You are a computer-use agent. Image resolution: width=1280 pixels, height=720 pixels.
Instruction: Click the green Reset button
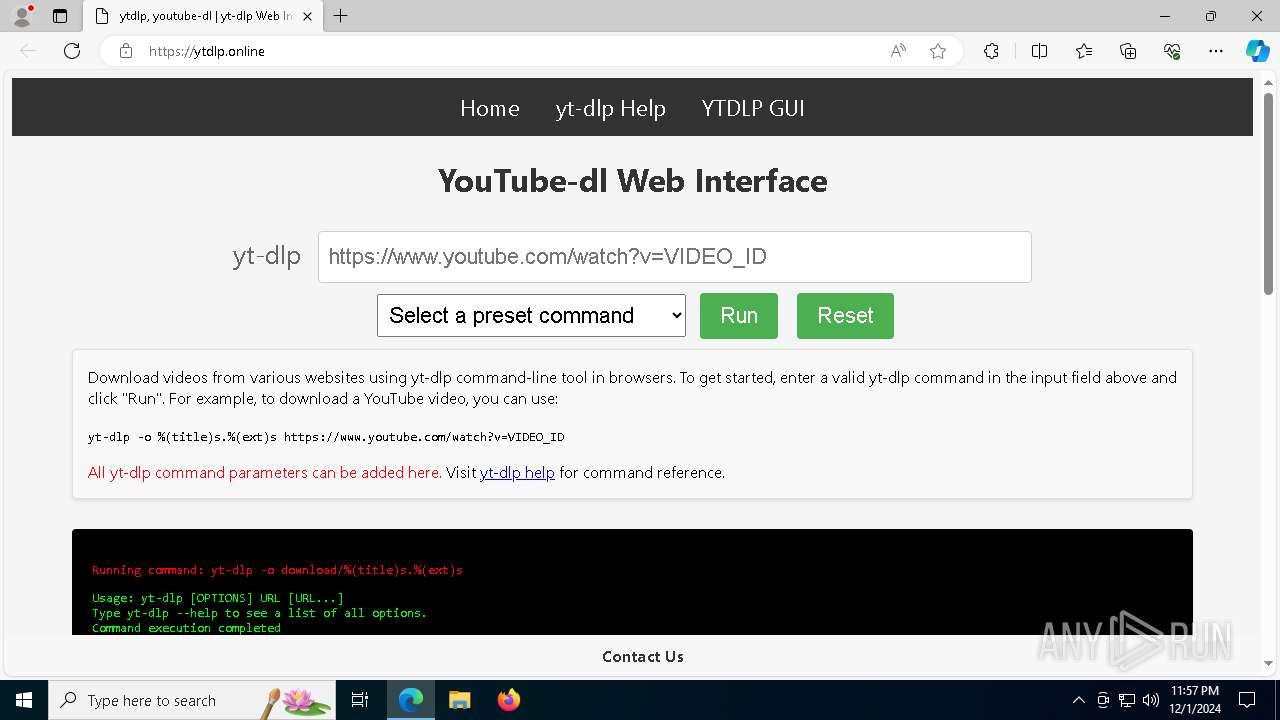[845, 316]
